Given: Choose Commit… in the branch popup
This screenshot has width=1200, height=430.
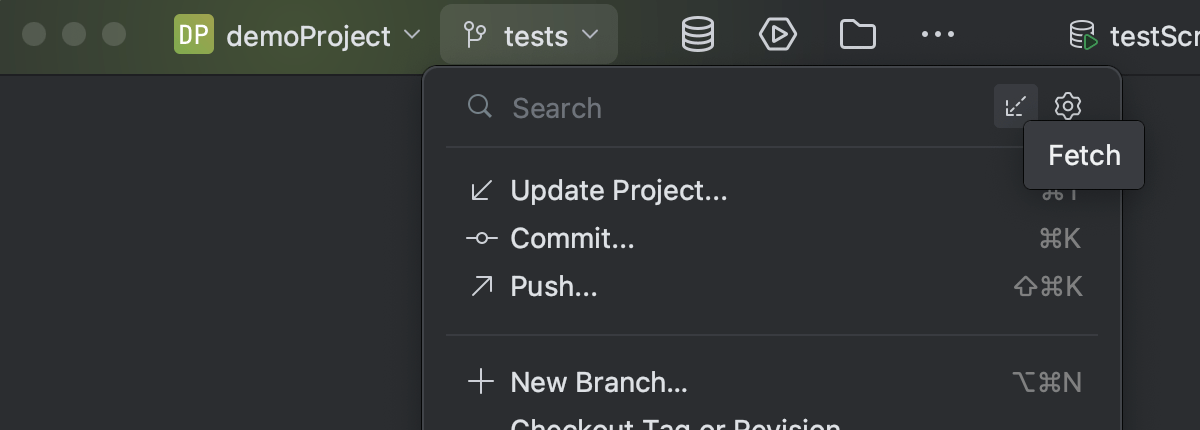Looking at the screenshot, I should (x=572, y=238).
